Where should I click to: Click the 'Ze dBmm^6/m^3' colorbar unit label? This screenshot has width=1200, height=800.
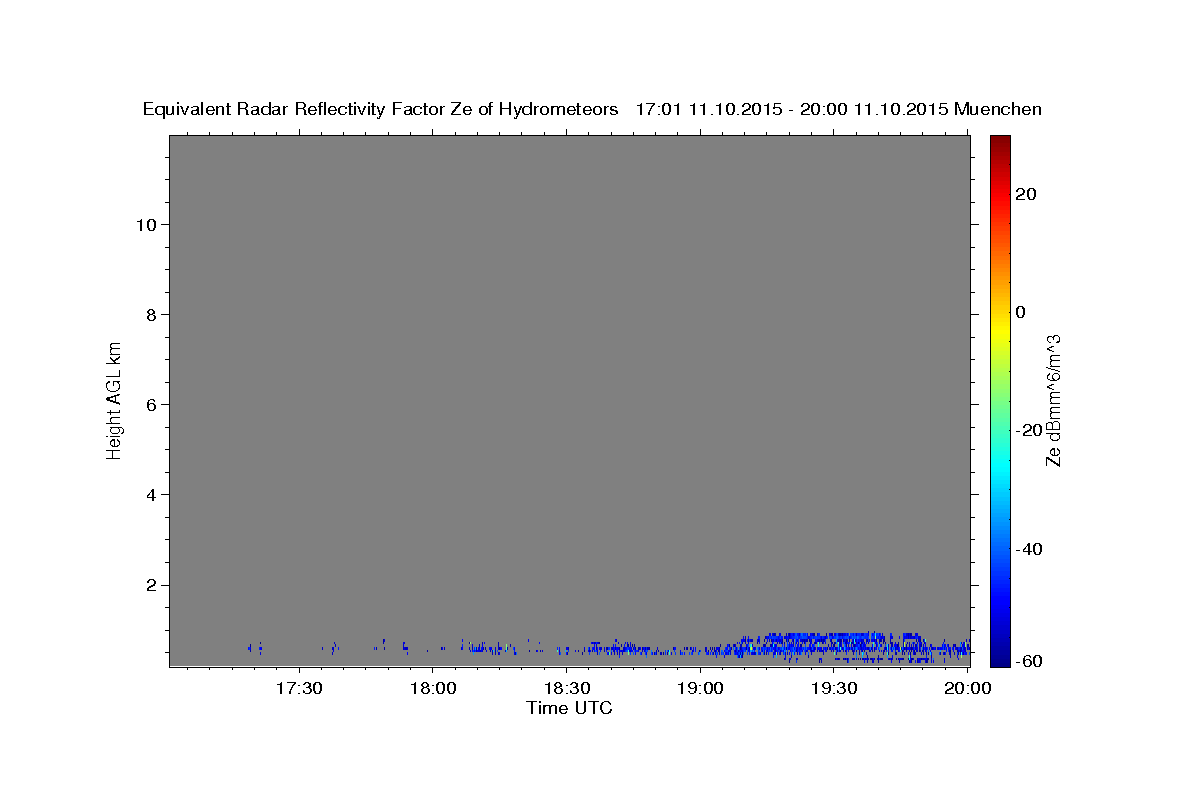pos(1053,401)
